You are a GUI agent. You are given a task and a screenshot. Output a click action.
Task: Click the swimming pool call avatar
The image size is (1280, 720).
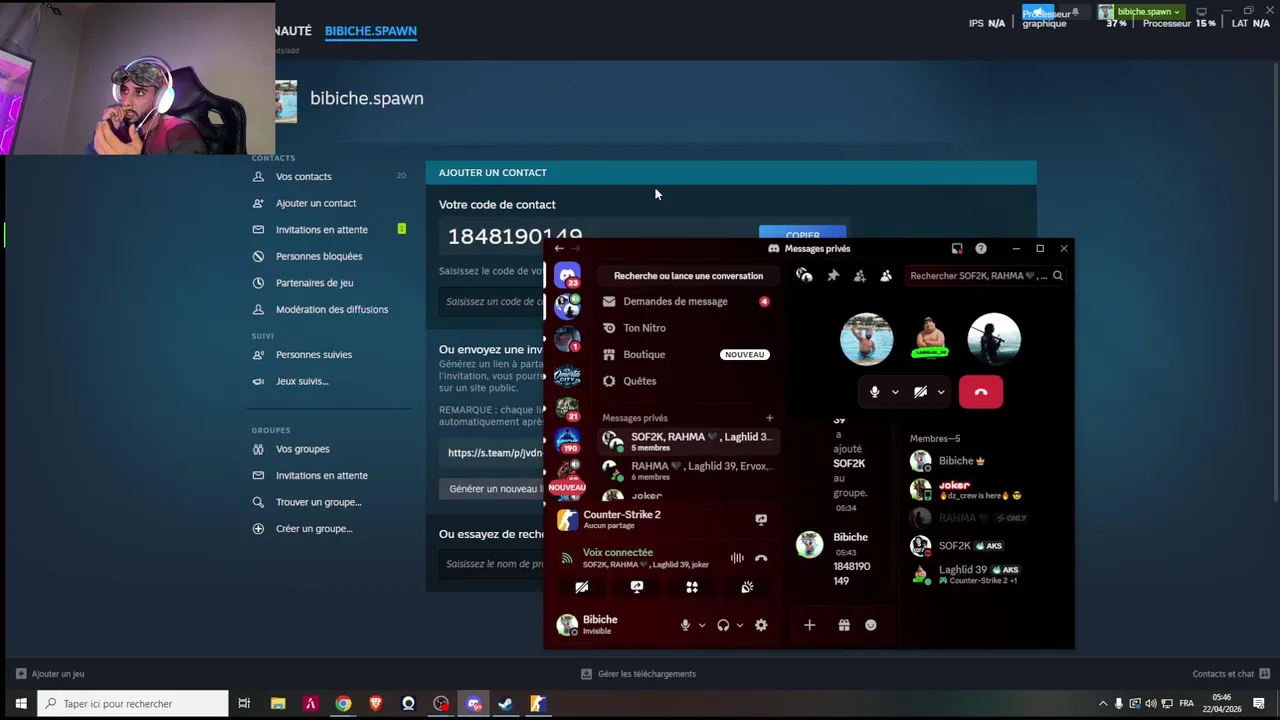866,339
